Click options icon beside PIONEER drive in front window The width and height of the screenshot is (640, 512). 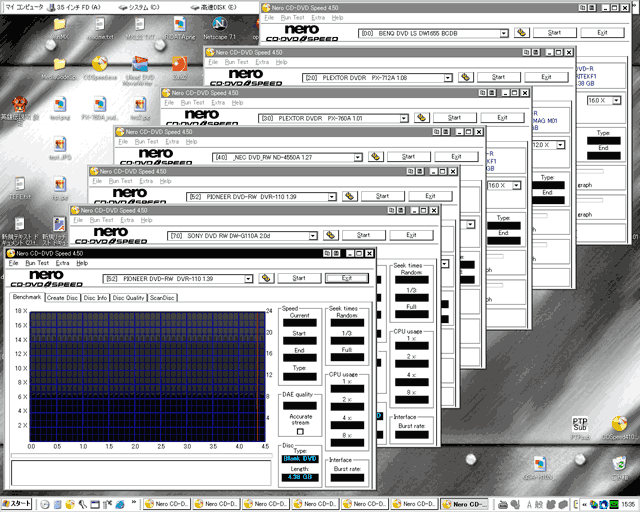click(266, 278)
